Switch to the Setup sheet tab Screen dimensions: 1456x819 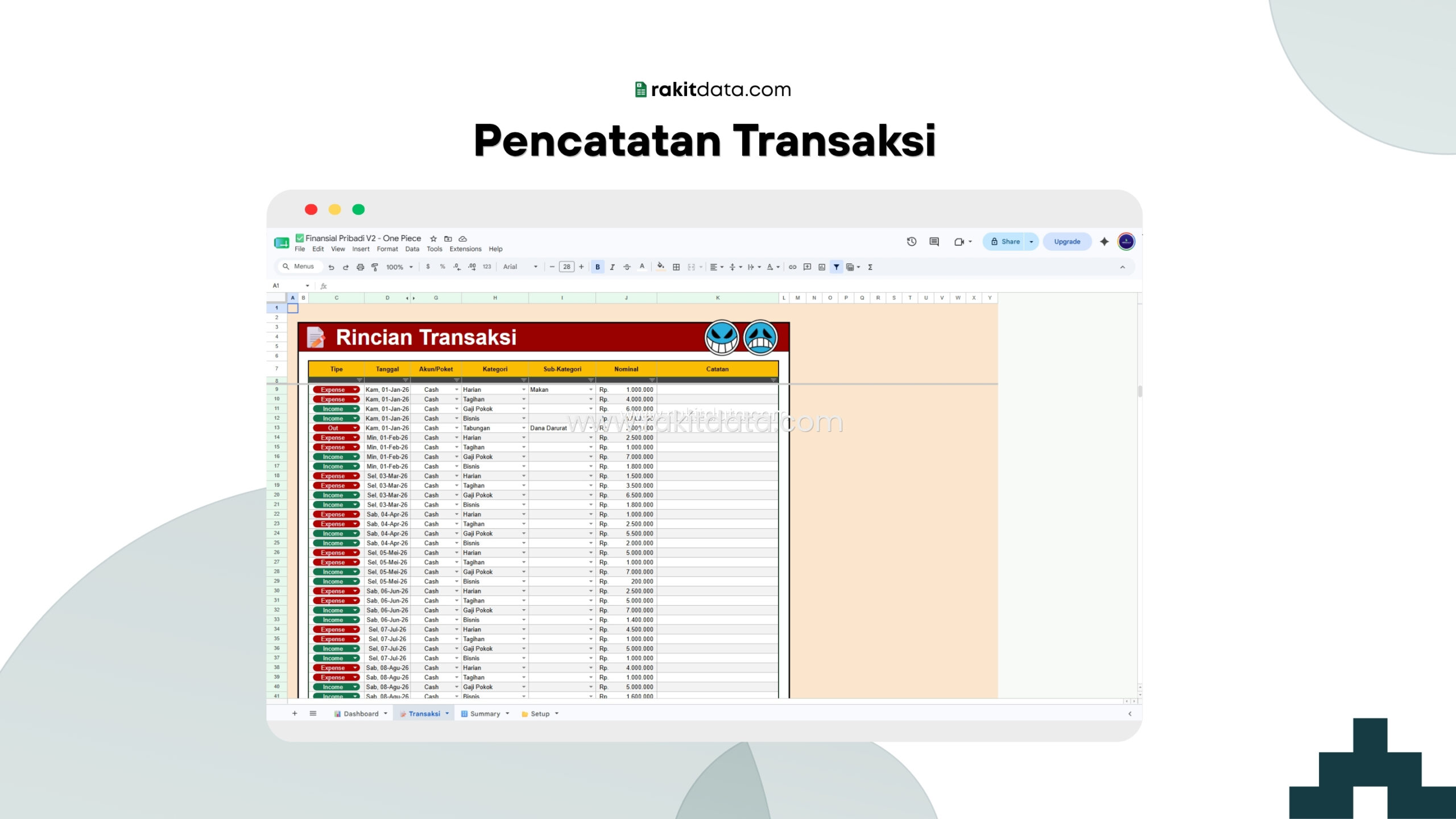click(540, 713)
